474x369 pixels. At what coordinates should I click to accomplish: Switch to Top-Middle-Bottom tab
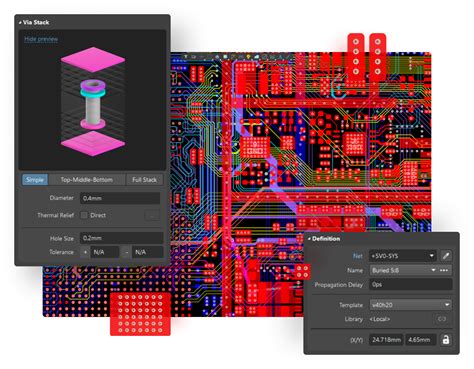(87, 180)
